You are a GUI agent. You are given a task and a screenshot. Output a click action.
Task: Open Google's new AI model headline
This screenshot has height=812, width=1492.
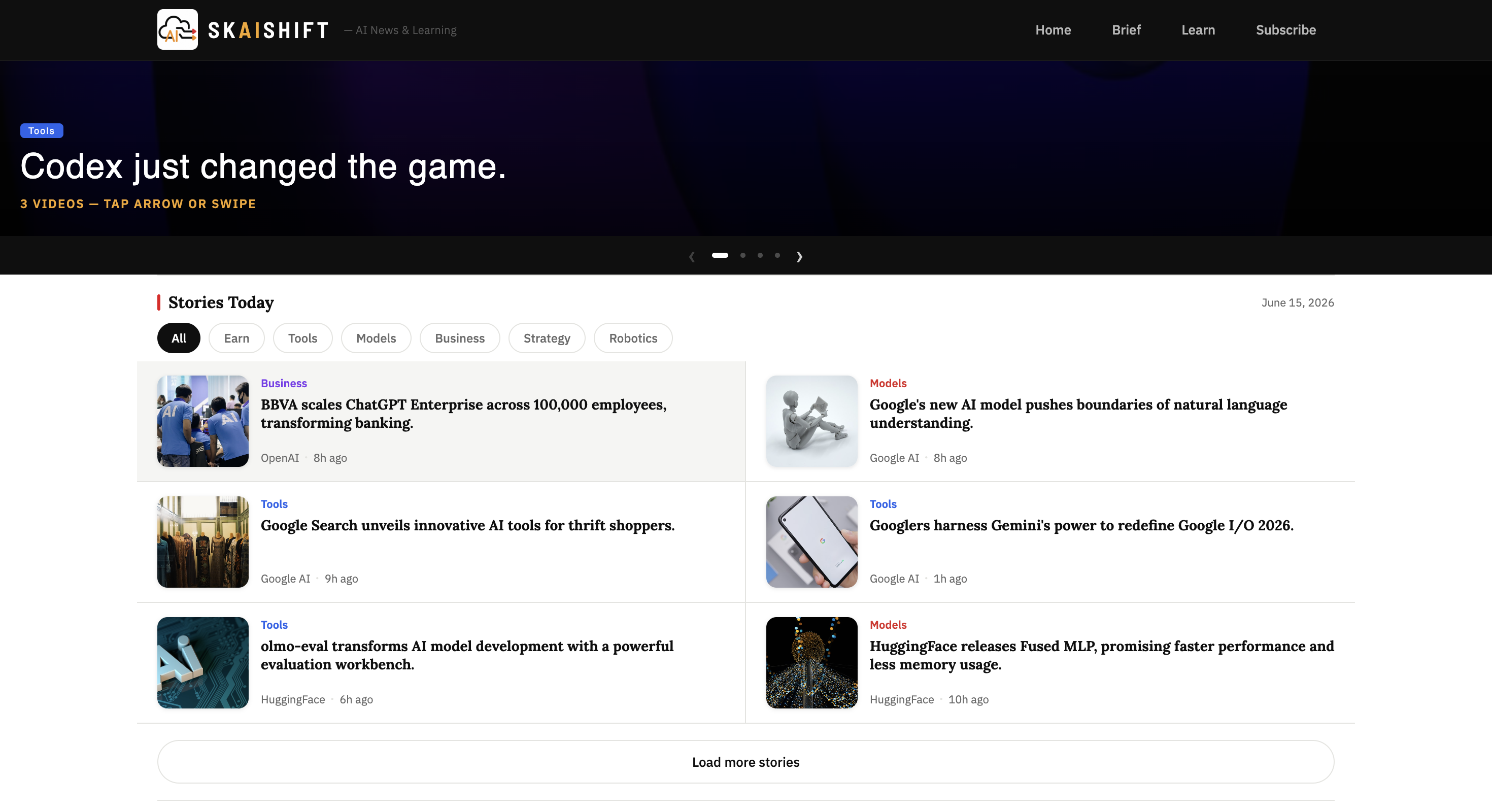(1078, 414)
